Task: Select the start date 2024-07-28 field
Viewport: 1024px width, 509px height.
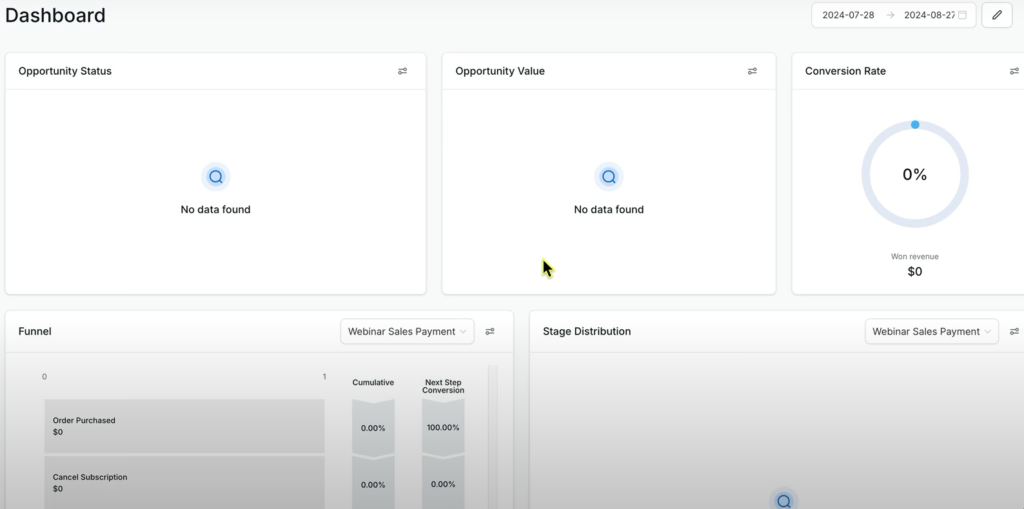Action: [x=848, y=15]
